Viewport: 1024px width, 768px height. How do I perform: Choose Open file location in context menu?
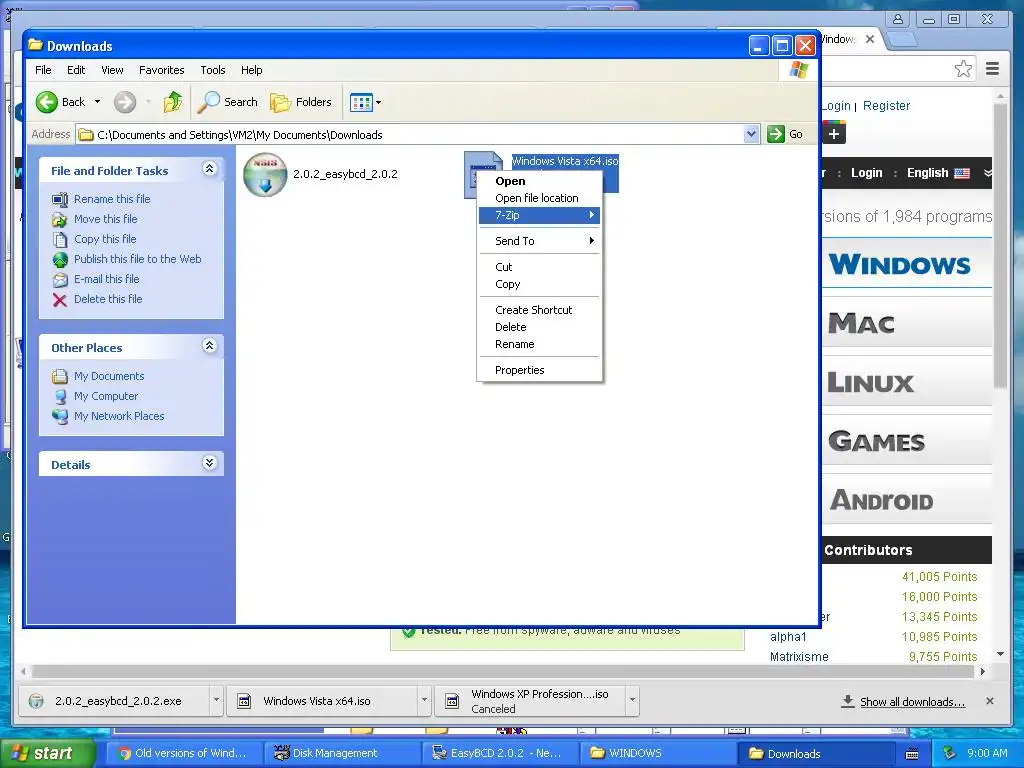click(539, 198)
